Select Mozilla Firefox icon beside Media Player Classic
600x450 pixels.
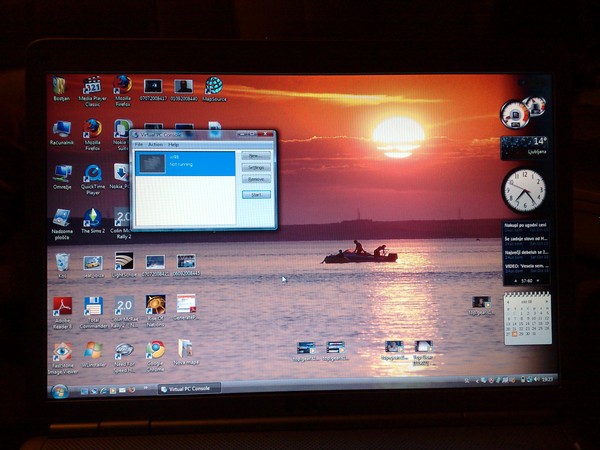click(122, 91)
